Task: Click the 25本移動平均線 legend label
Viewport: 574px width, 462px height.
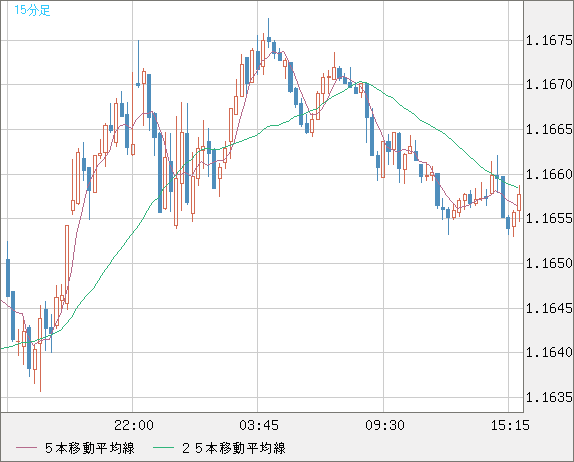Action: coord(234,448)
